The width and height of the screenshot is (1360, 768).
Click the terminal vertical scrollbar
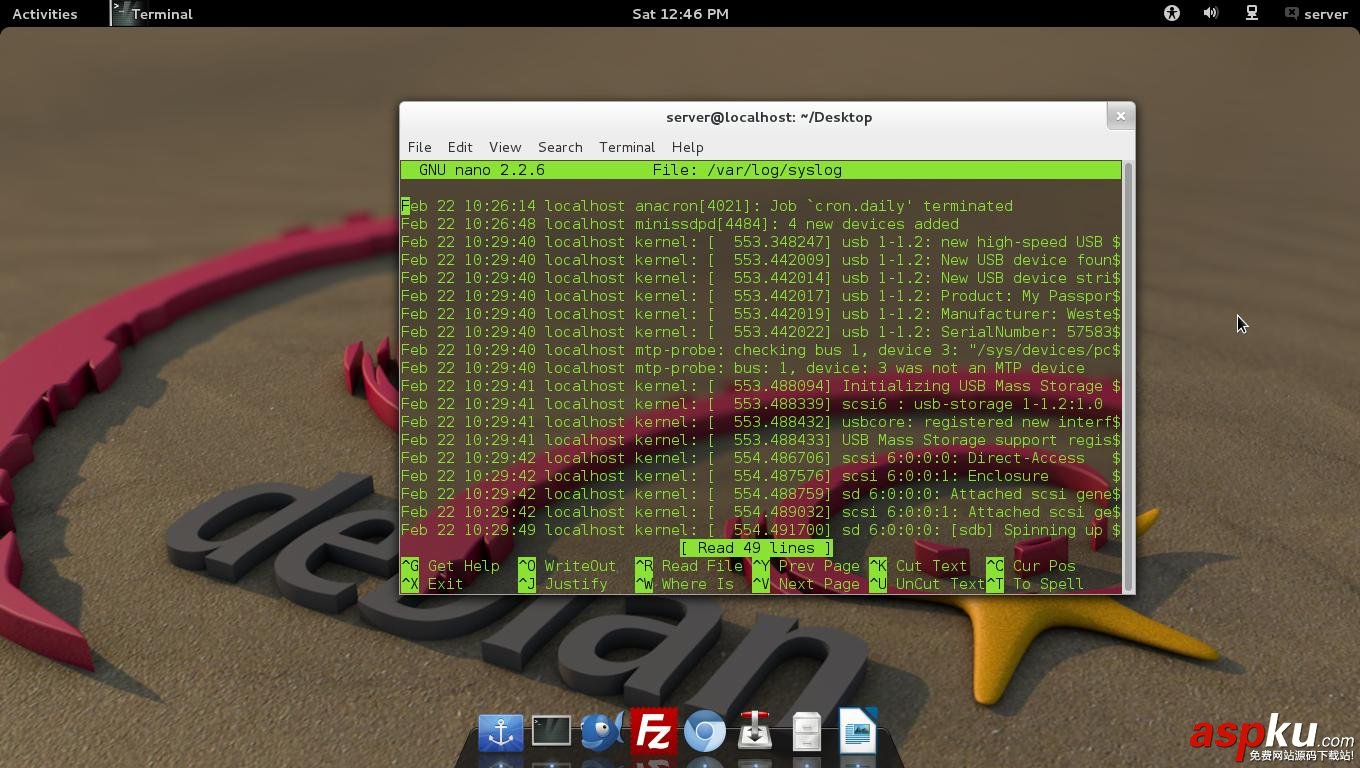pyautogui.click(x=1128, y=376)
